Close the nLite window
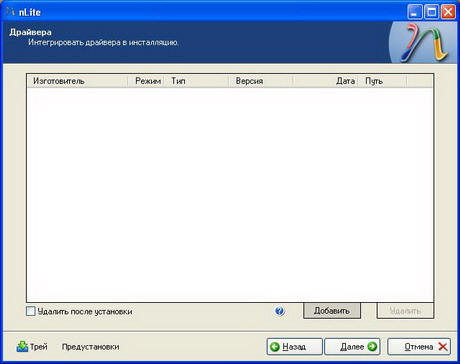This screenshot has width=460, height=364. tap(448, 12)
